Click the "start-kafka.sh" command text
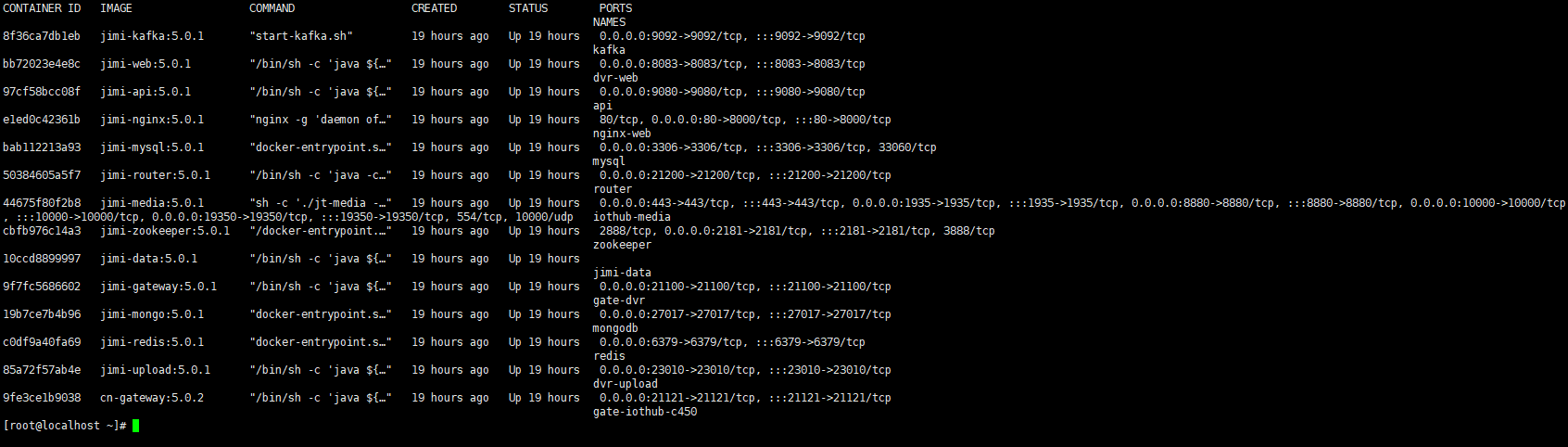Image resolution: width=1568 pixels, height=447 pixels. [x=301, y=36]
